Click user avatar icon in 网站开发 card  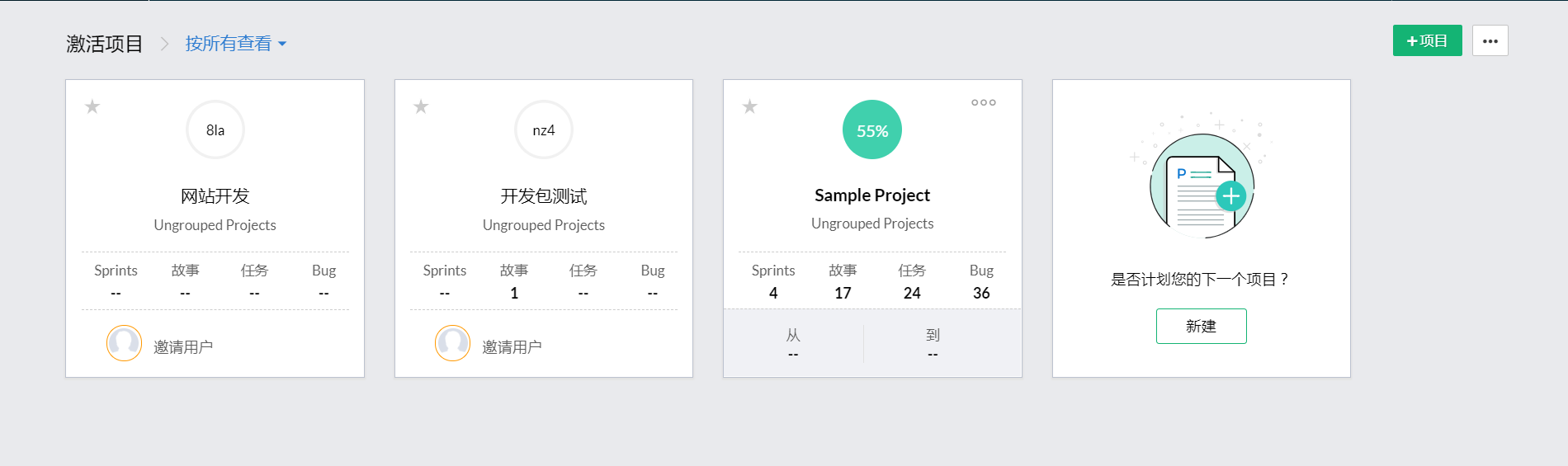pos(124,343)
